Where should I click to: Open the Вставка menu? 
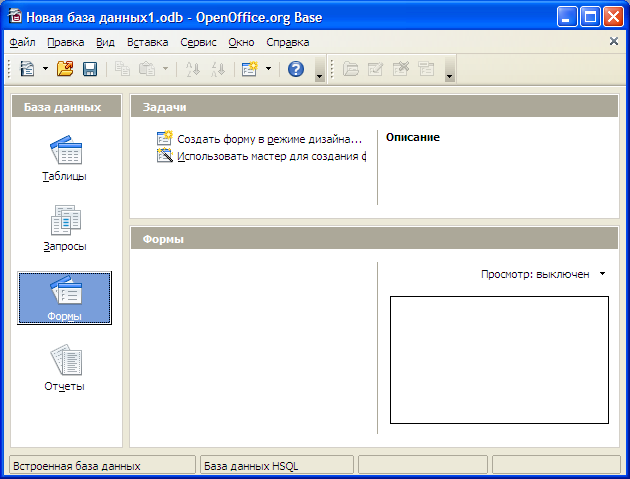pyautogui.click(x=147, y=42)
